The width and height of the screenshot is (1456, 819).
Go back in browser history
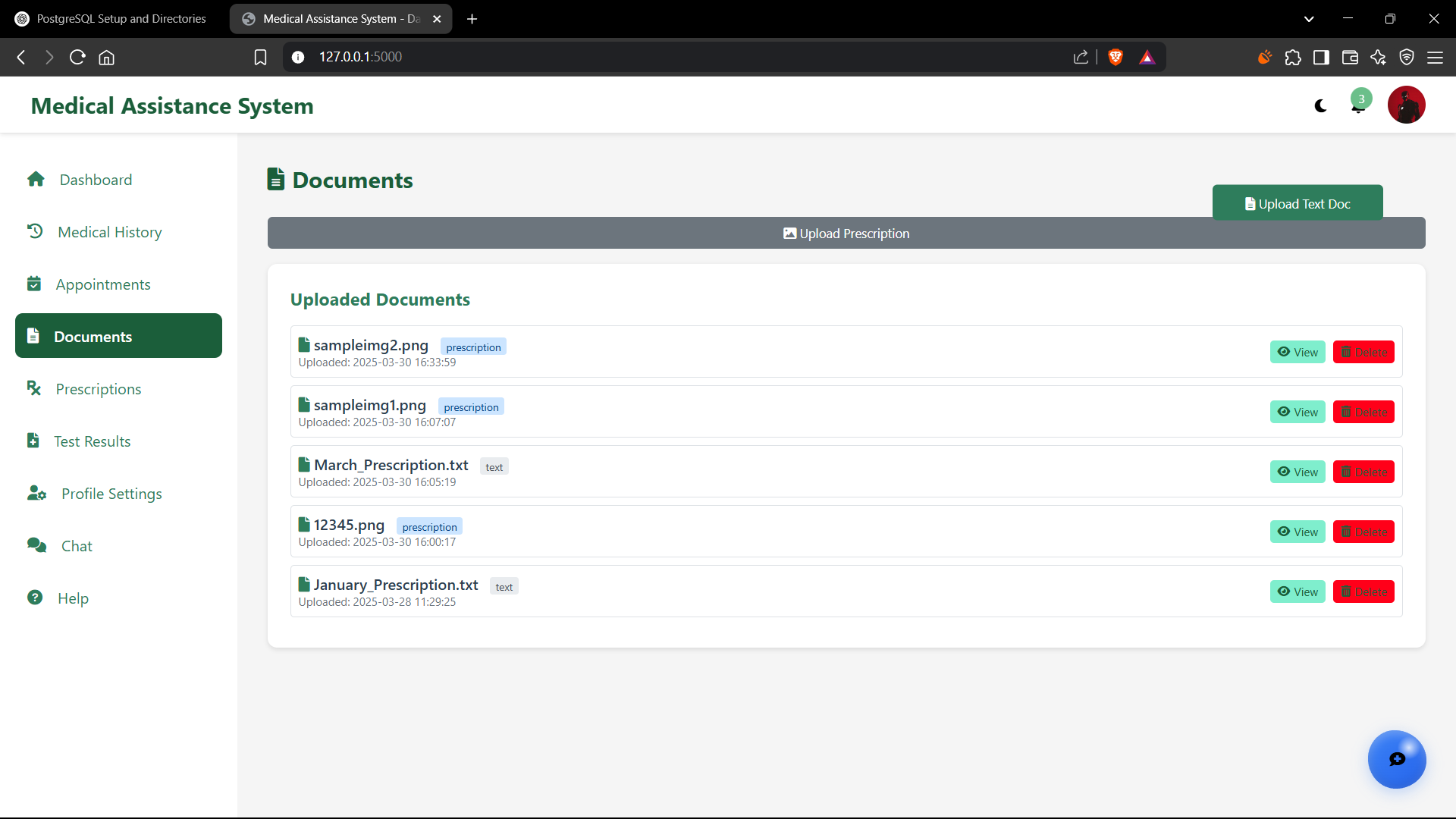[x=21, y=57]
